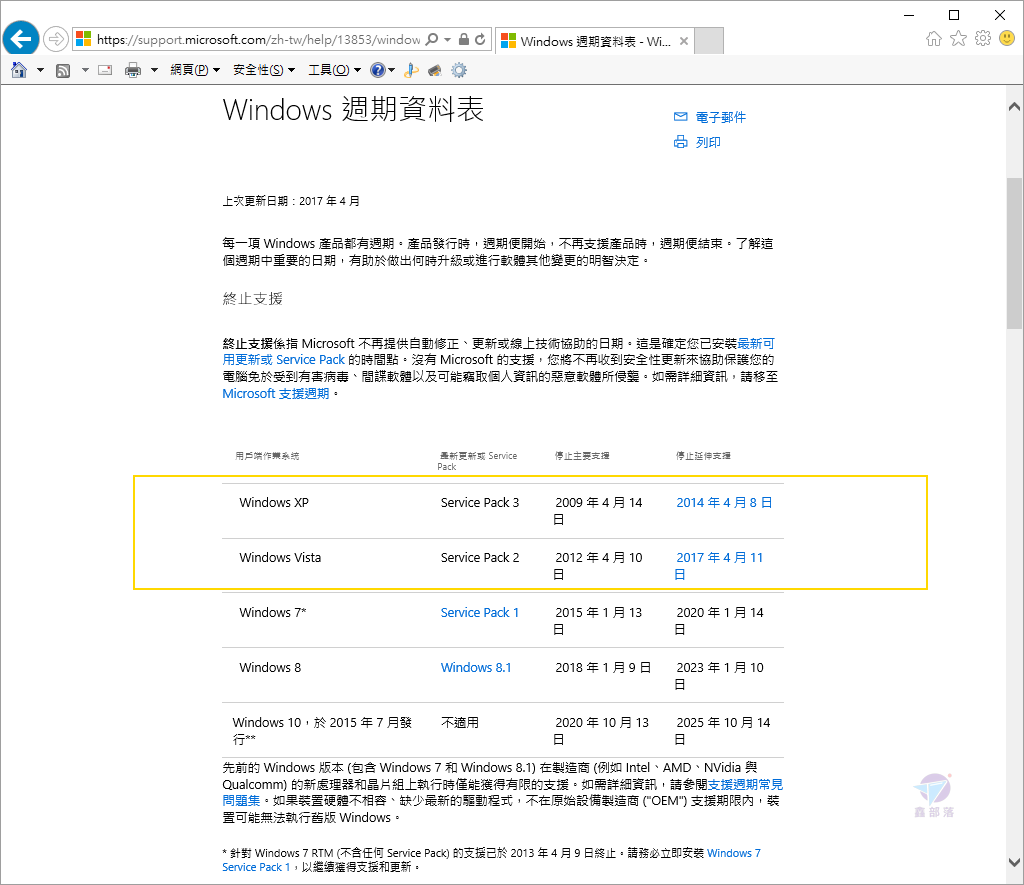
Task: Open a new blank tab
Action: (x=709, y=41)
